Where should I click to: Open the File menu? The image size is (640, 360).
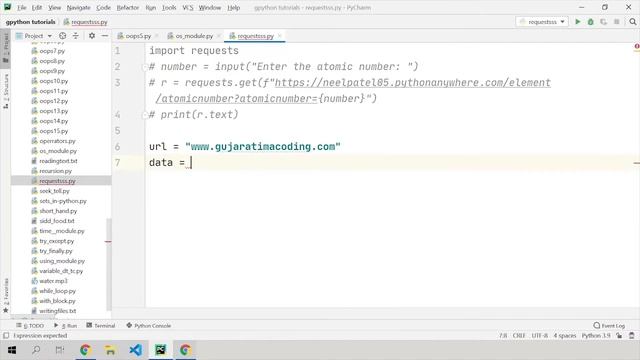(21, 7)
